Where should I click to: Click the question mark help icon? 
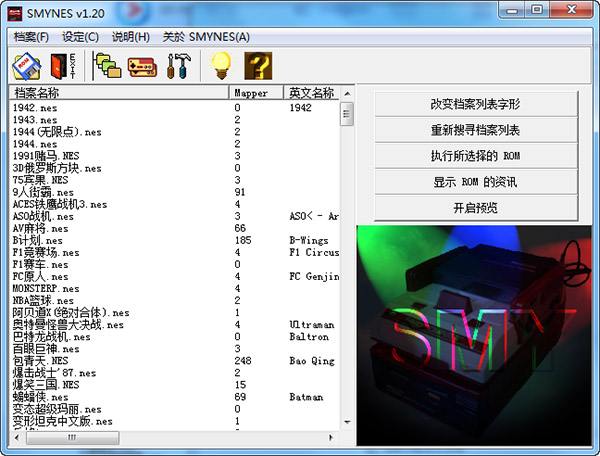click(257, 66)
